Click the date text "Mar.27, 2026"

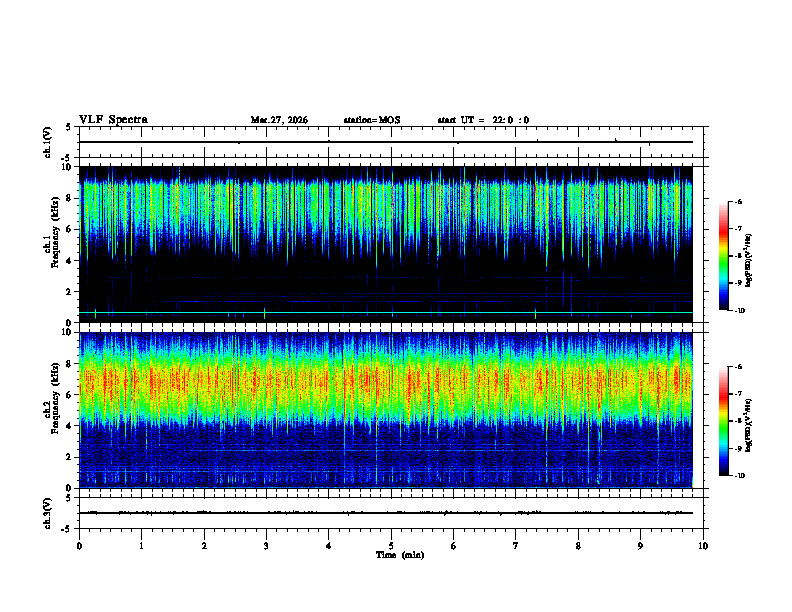[x=279, y=120]
